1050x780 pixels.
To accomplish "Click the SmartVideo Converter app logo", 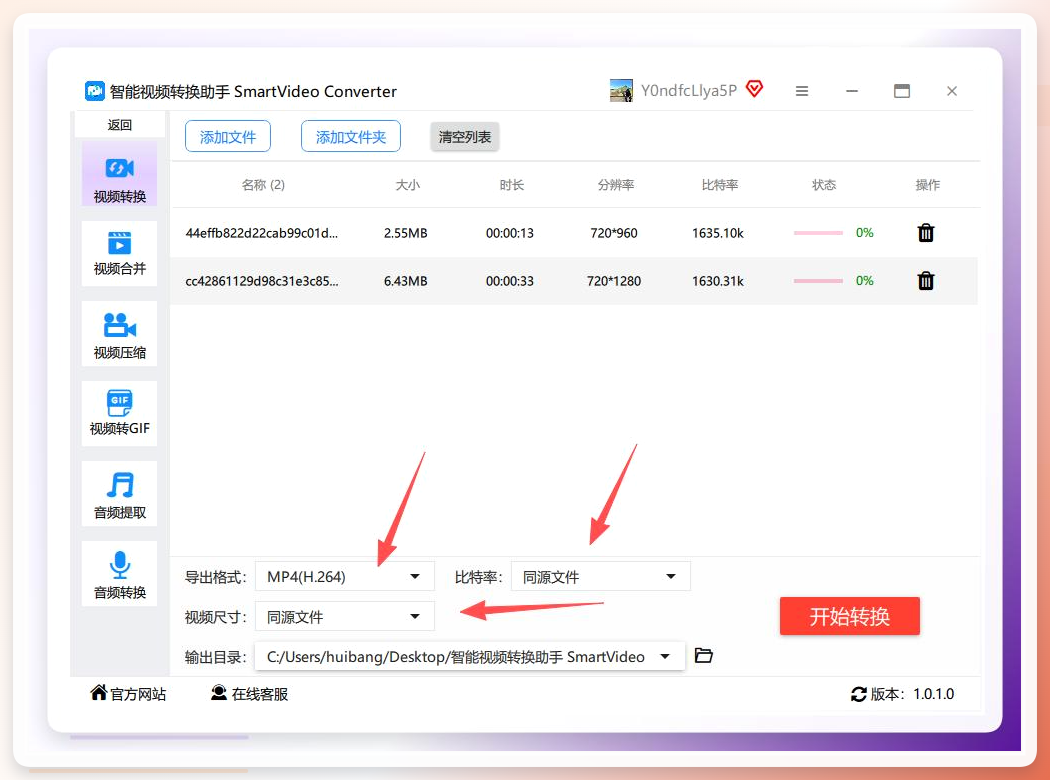I will (94, 90).
